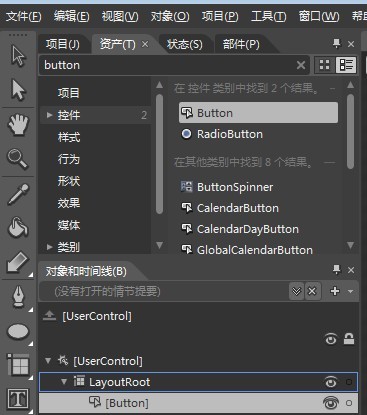
Task: Open the 对象(O) menu
Action: point(170,16)
